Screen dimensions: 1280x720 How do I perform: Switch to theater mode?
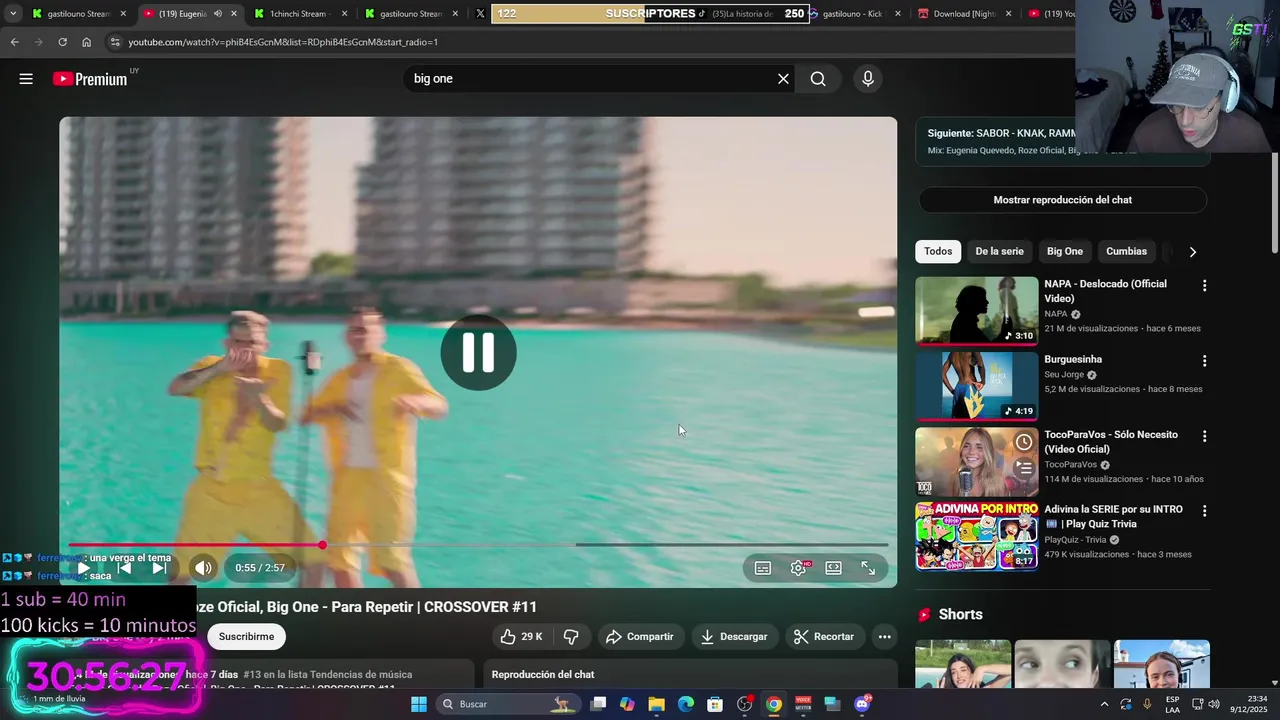pos(833,568)
